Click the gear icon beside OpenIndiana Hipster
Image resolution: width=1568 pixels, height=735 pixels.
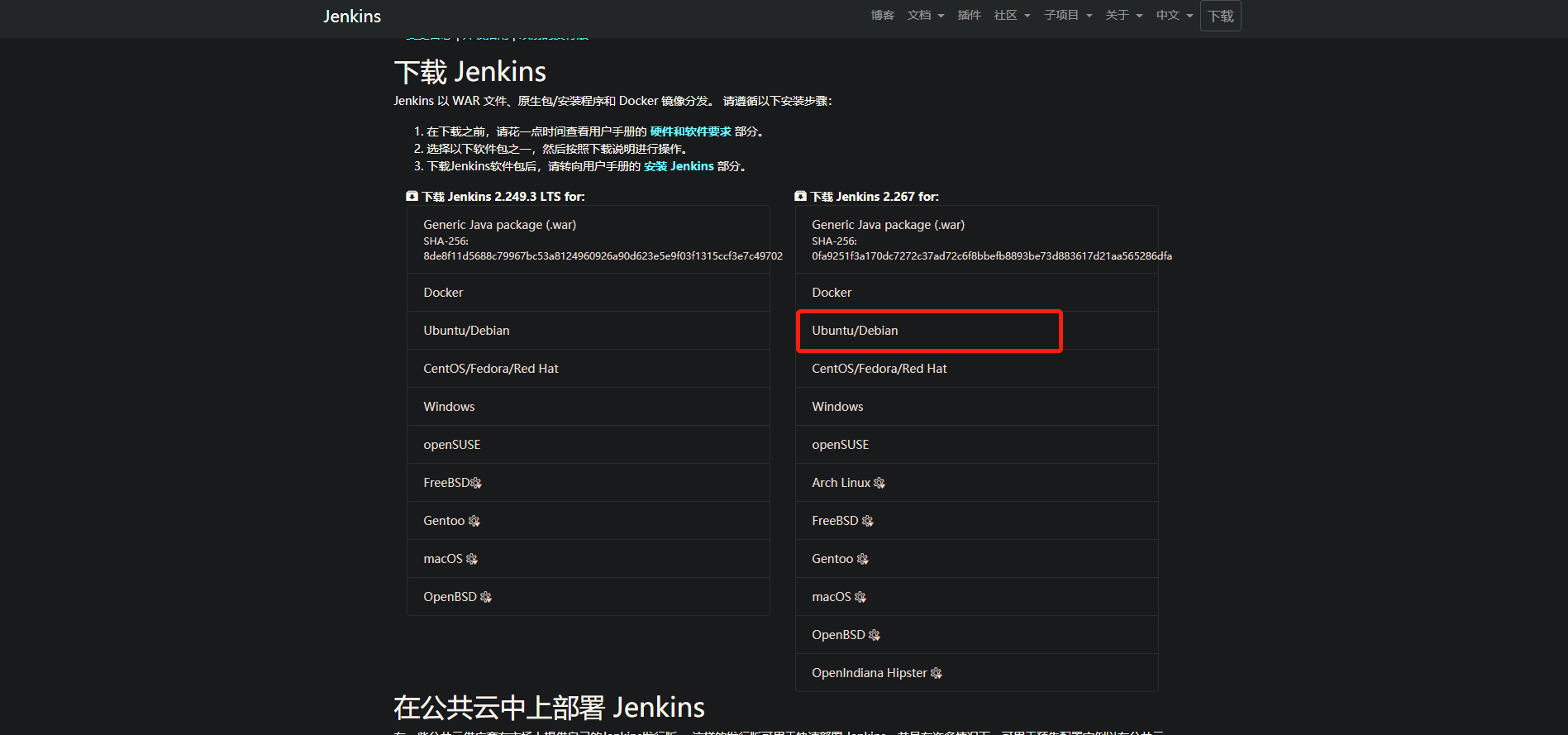937,673
